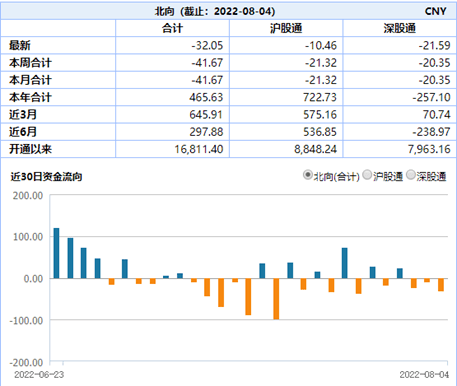Click the longest orange negative bar
Screen dimensions: 457x386
point(276,299)
